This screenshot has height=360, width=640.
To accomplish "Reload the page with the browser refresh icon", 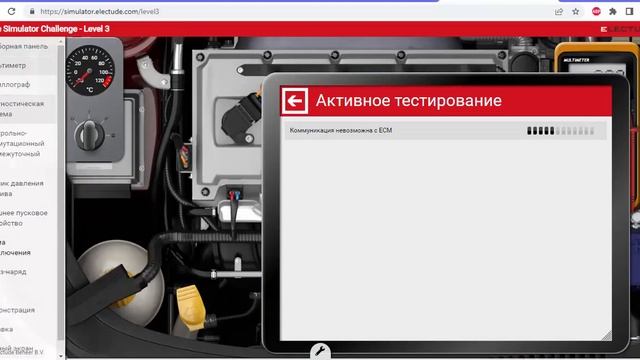I will tap(11, 11).
